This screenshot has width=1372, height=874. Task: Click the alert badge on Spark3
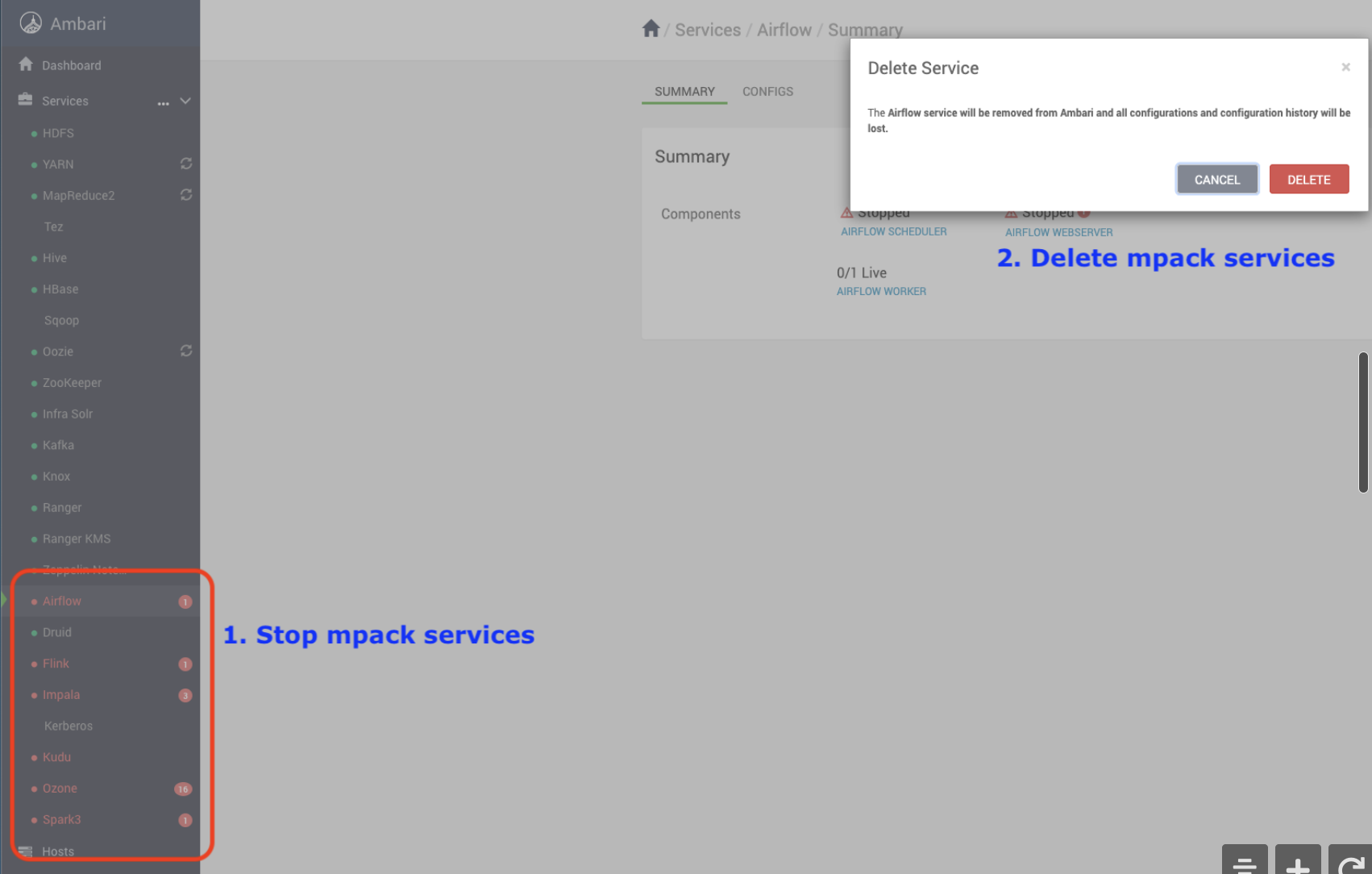click(x=185, y=820)
